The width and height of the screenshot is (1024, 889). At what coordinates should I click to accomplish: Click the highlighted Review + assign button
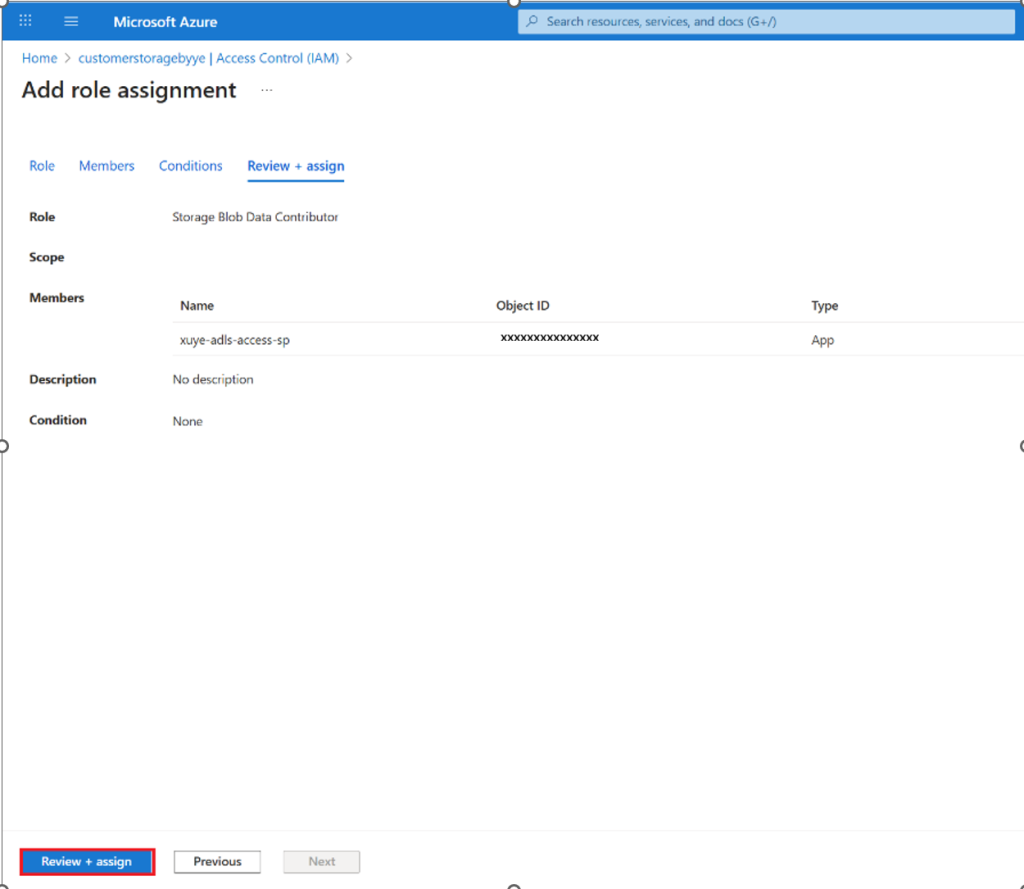coord(87,861)
